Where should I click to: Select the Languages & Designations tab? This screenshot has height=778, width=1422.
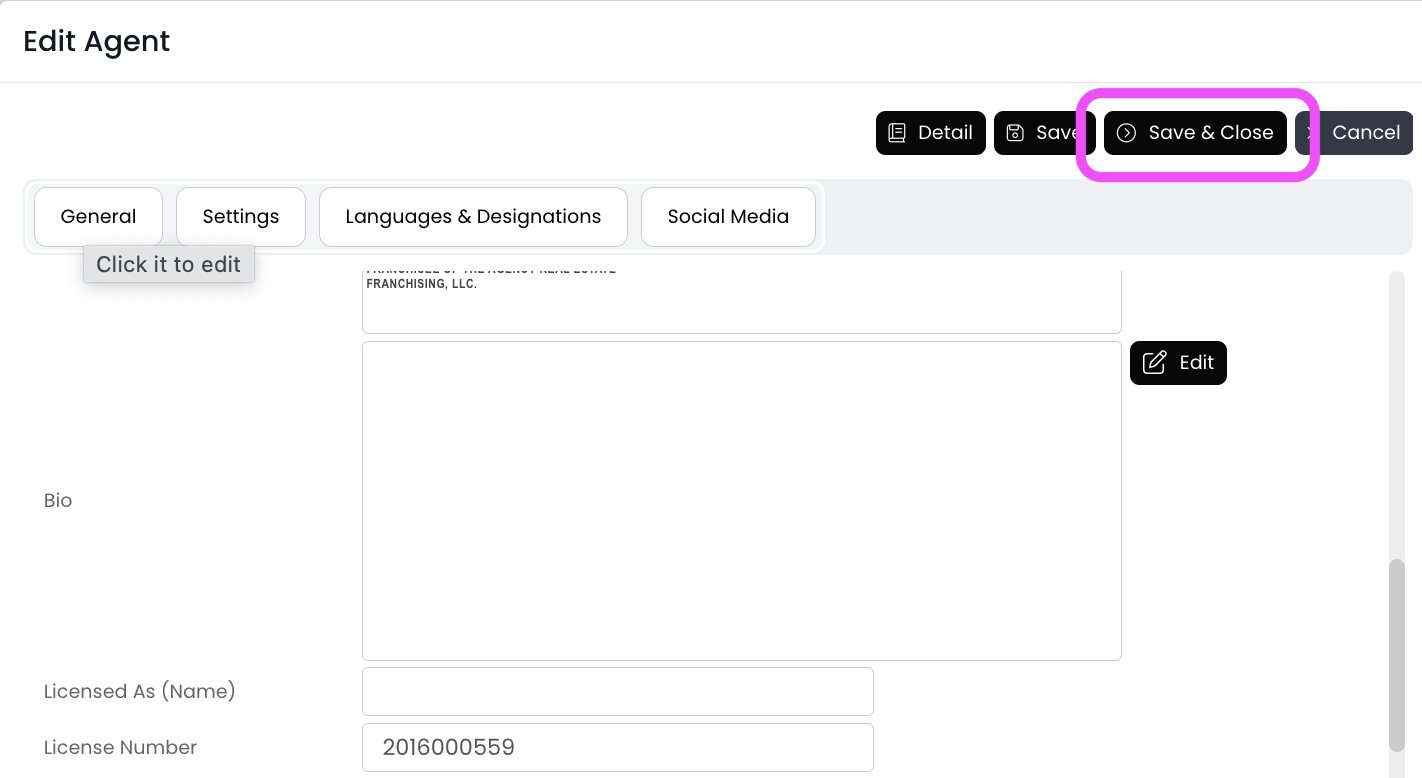(473, 216)
